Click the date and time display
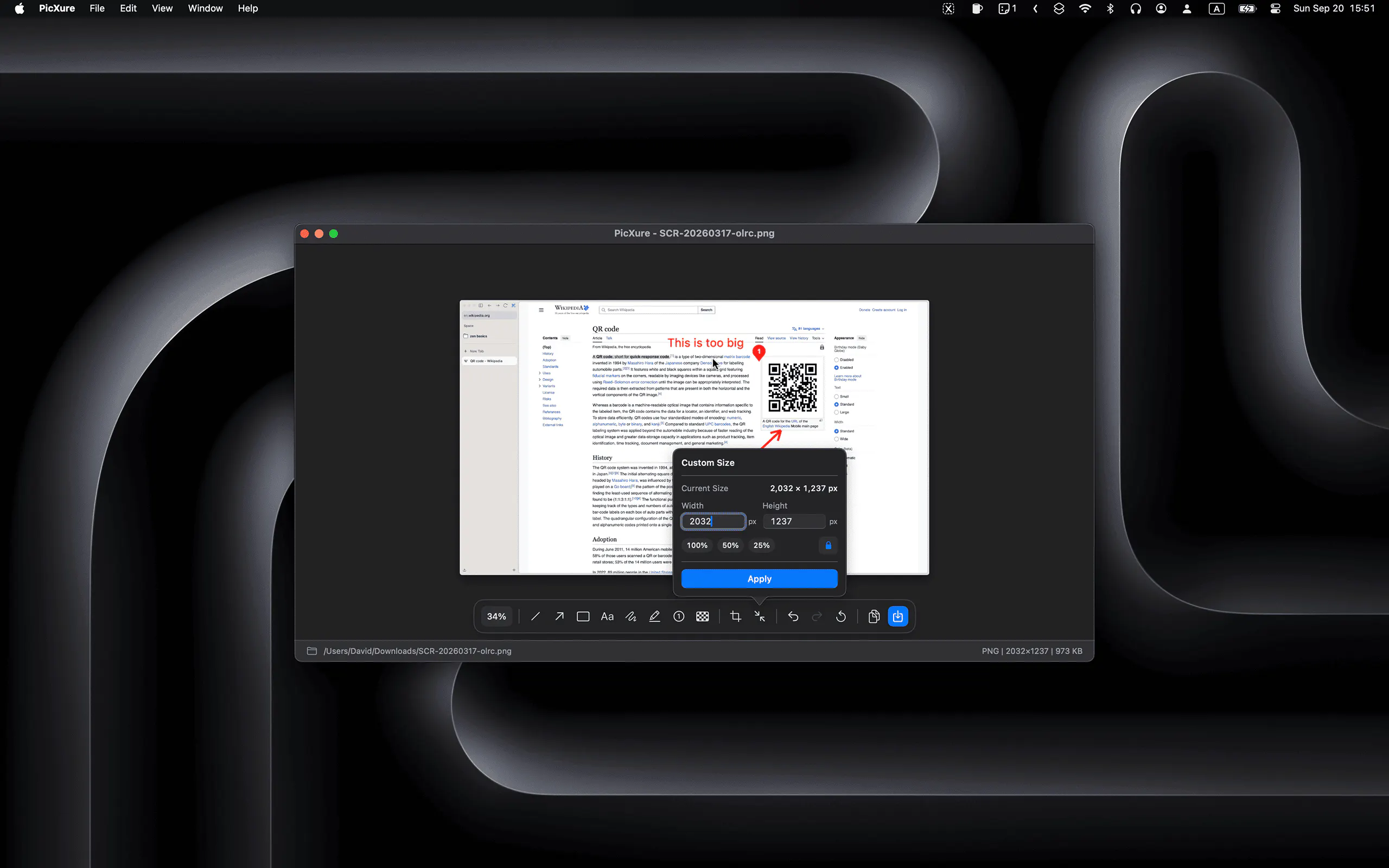This screenshot has height=868, width=1389. tap(1334, 8)
